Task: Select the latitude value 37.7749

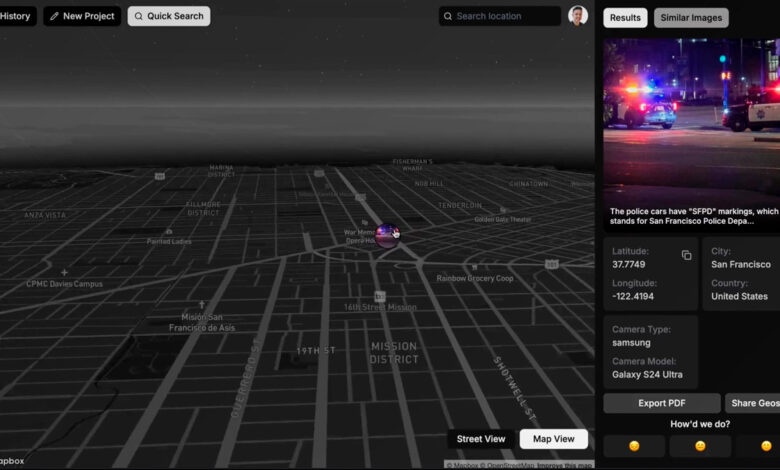Action: click(x=628, y=265)
